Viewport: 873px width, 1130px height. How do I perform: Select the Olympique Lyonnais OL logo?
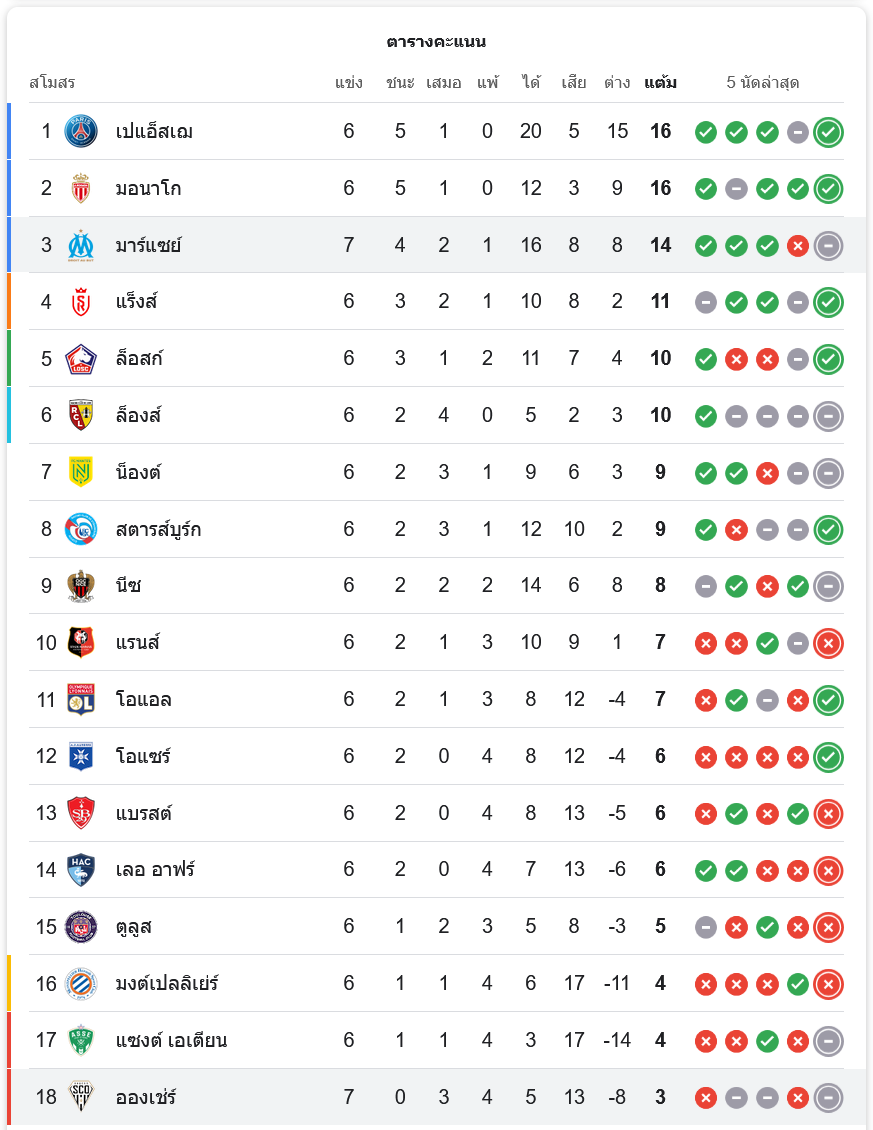pyautogui.click(x=81, y=699)
